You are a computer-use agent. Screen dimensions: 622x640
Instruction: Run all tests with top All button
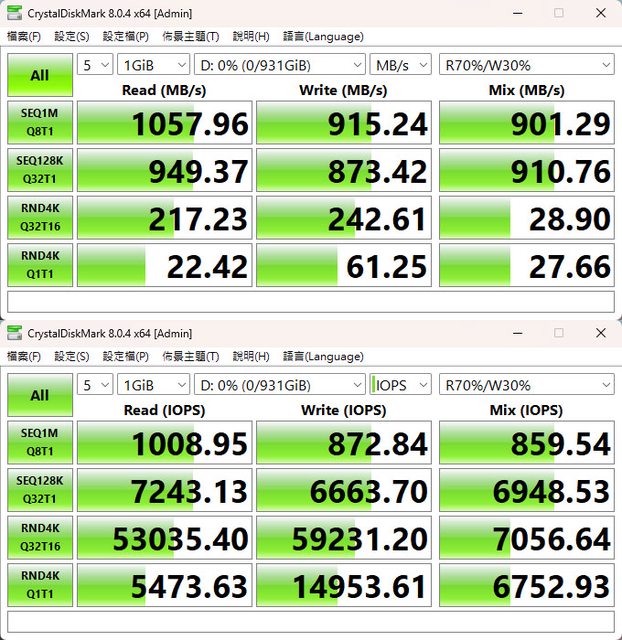[x=39, y=75]
